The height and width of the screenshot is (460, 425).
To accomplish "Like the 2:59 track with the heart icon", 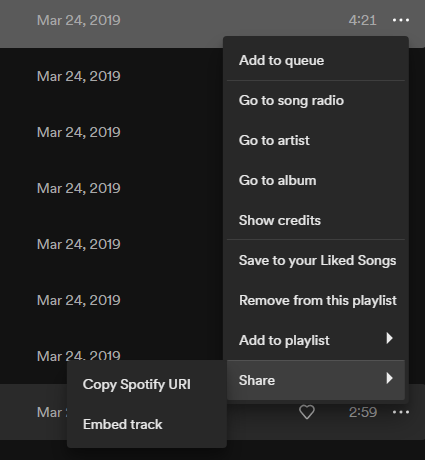I will pyautogui.click(x=307, y=412).
